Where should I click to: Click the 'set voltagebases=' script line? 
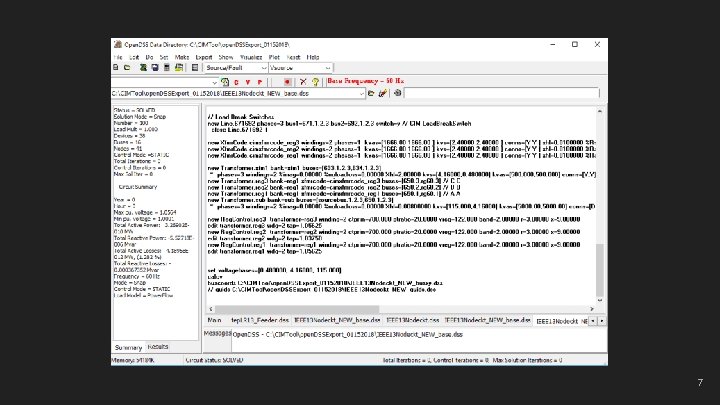[274, 270]
